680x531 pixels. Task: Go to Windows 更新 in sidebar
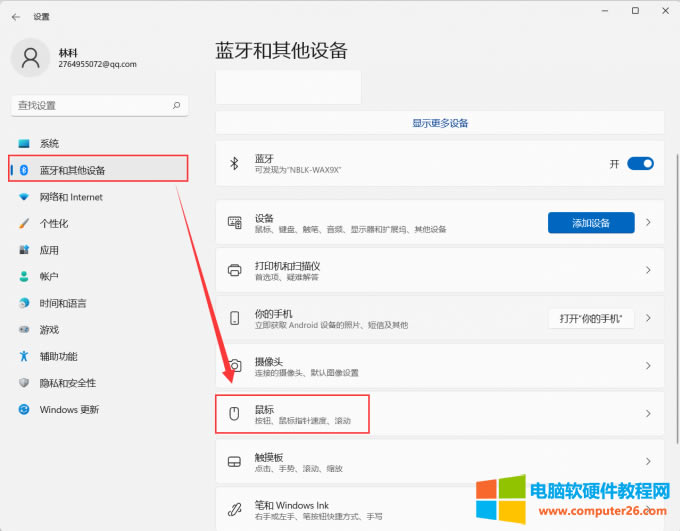[69, 410]
